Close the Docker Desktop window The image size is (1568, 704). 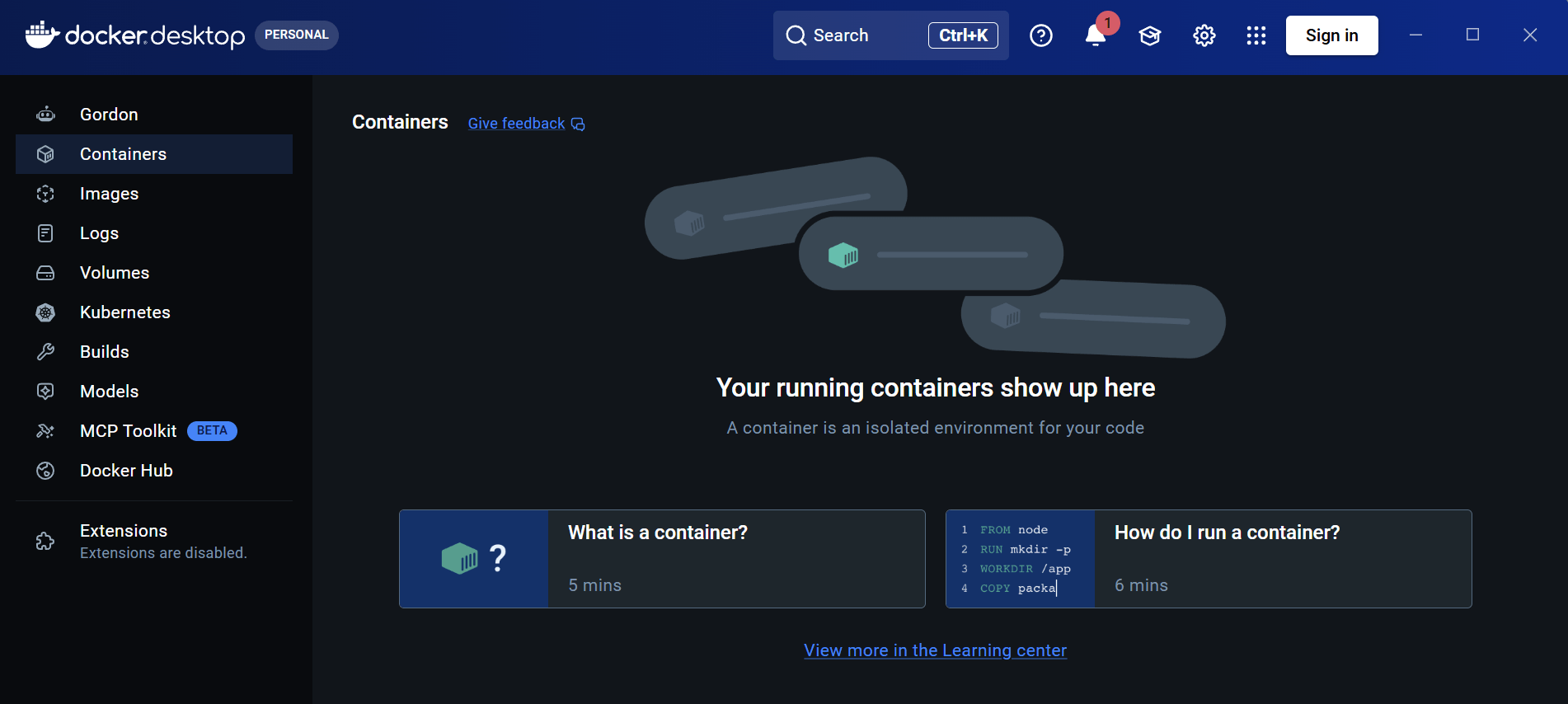point(1530,35)
